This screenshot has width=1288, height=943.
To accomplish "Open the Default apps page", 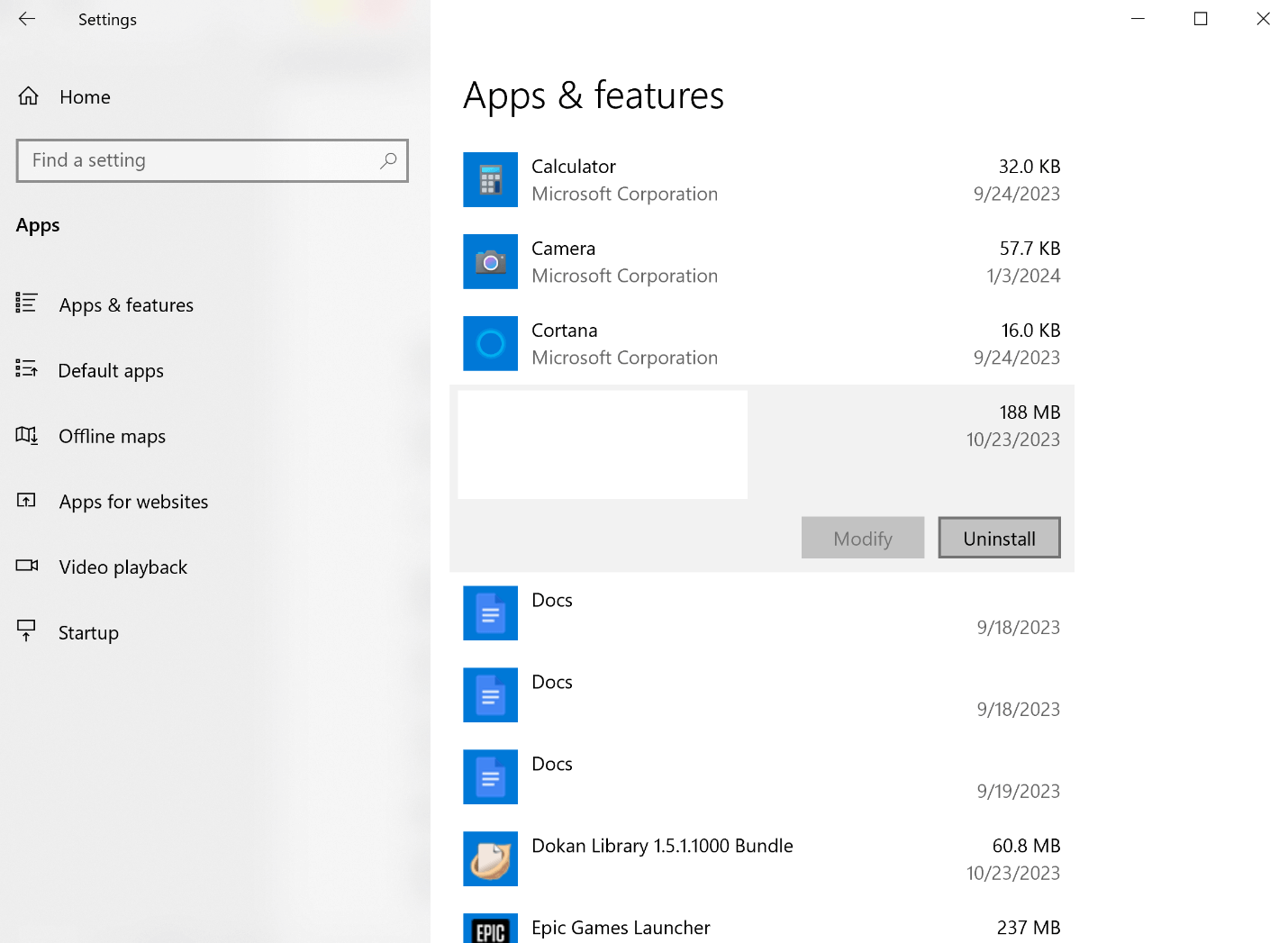I will point(111,371).
